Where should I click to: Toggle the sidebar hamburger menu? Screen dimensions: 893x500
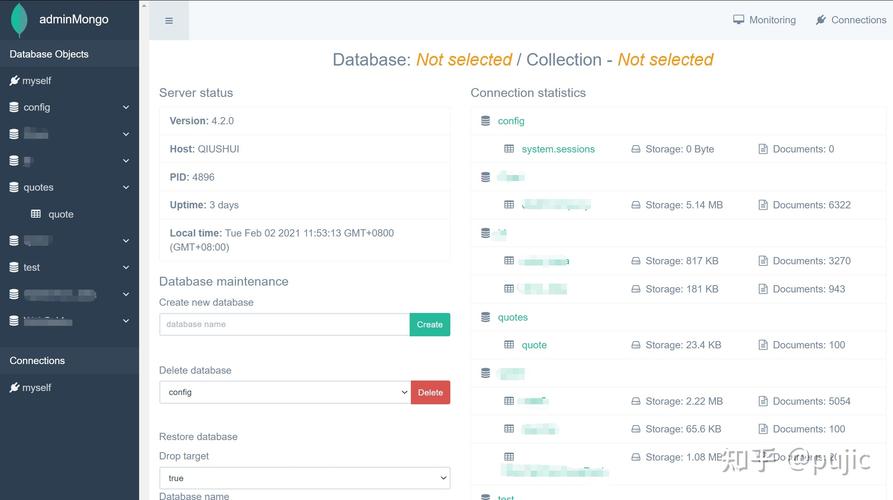(169, 21)
